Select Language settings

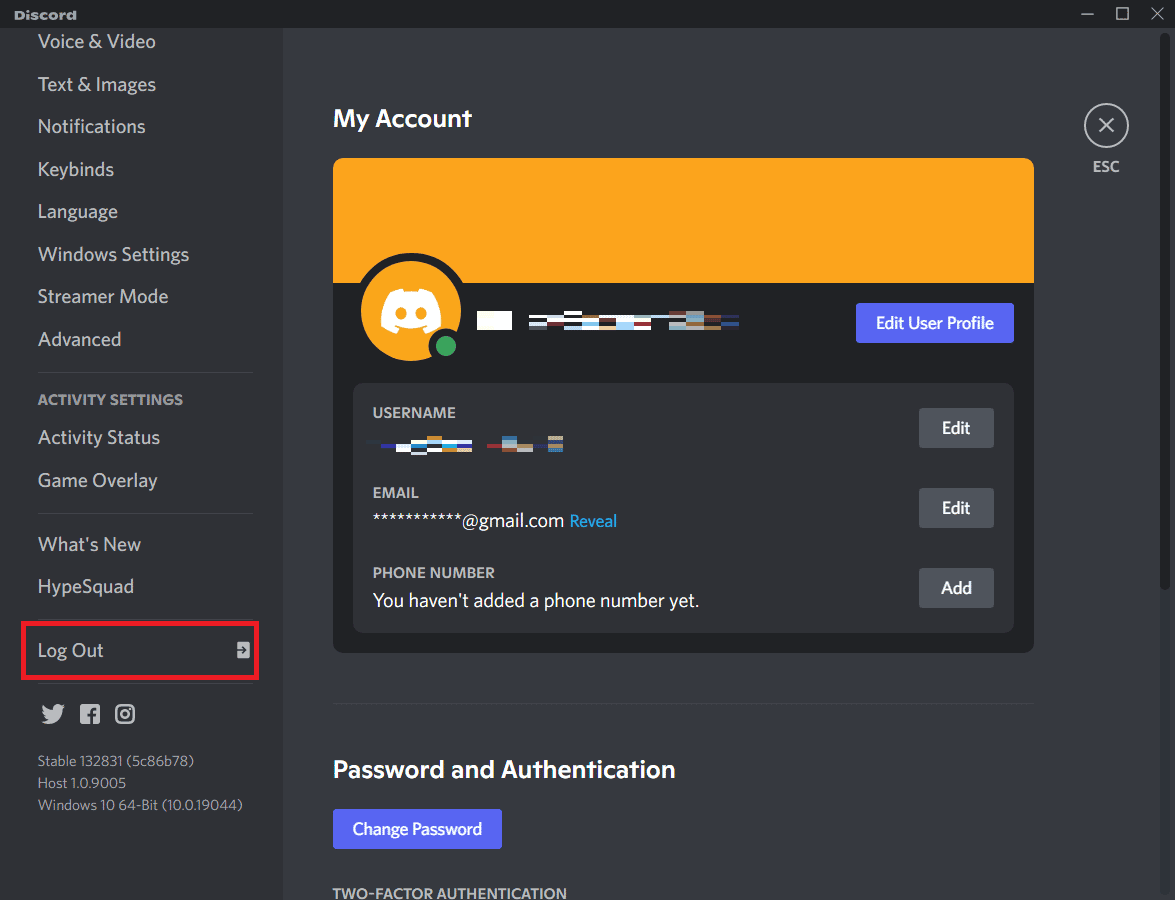pyautogui.click(x=77, y=211)
